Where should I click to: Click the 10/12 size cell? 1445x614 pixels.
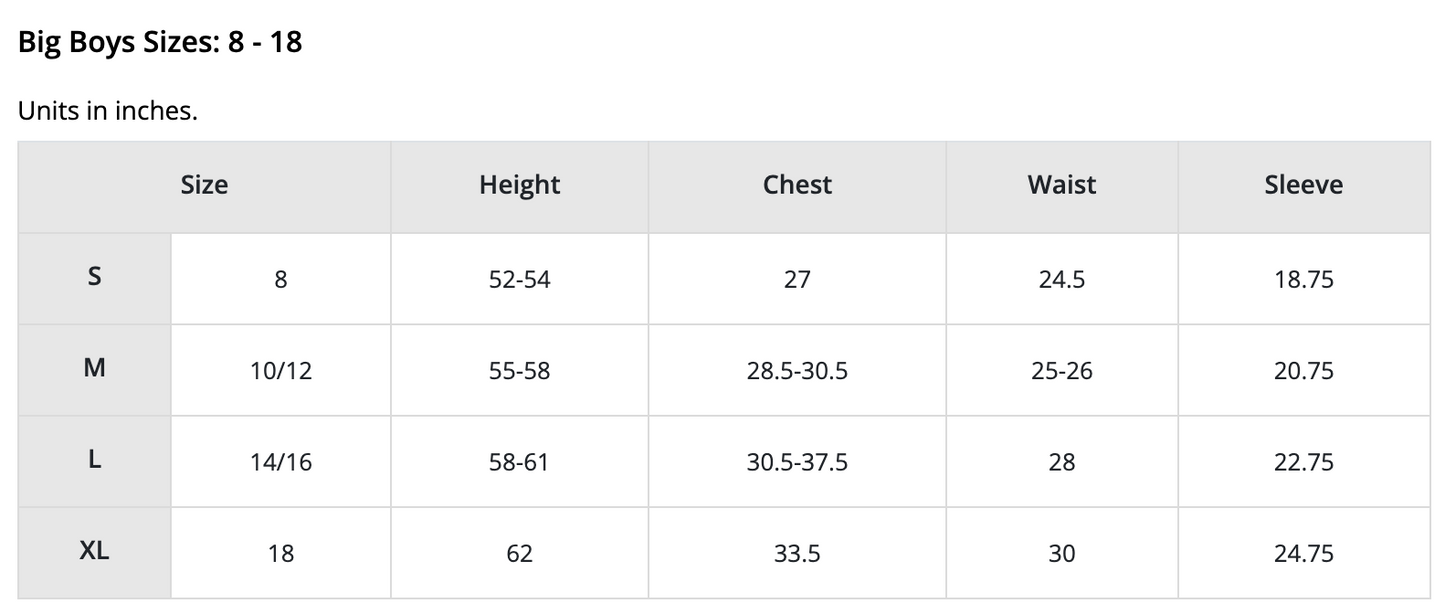(x=281, y=371)
